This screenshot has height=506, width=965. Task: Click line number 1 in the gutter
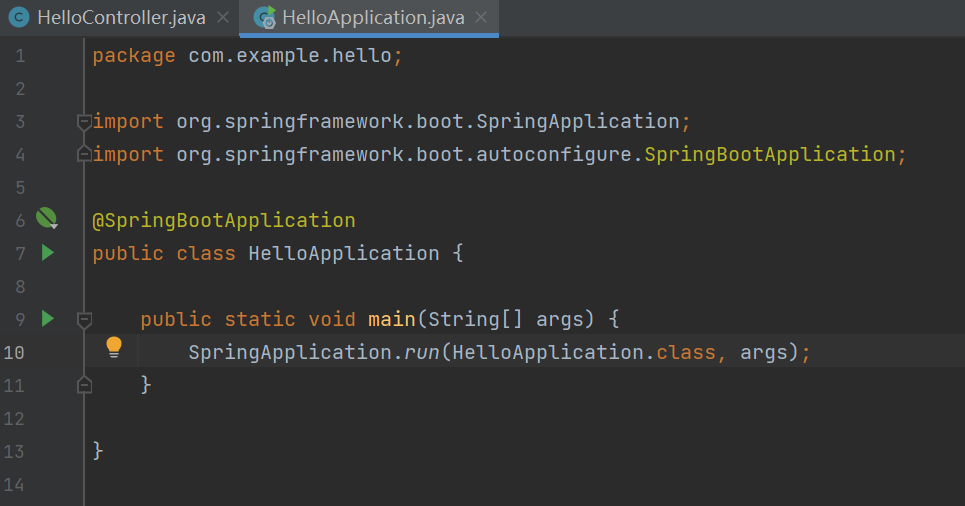pos(20,56)
